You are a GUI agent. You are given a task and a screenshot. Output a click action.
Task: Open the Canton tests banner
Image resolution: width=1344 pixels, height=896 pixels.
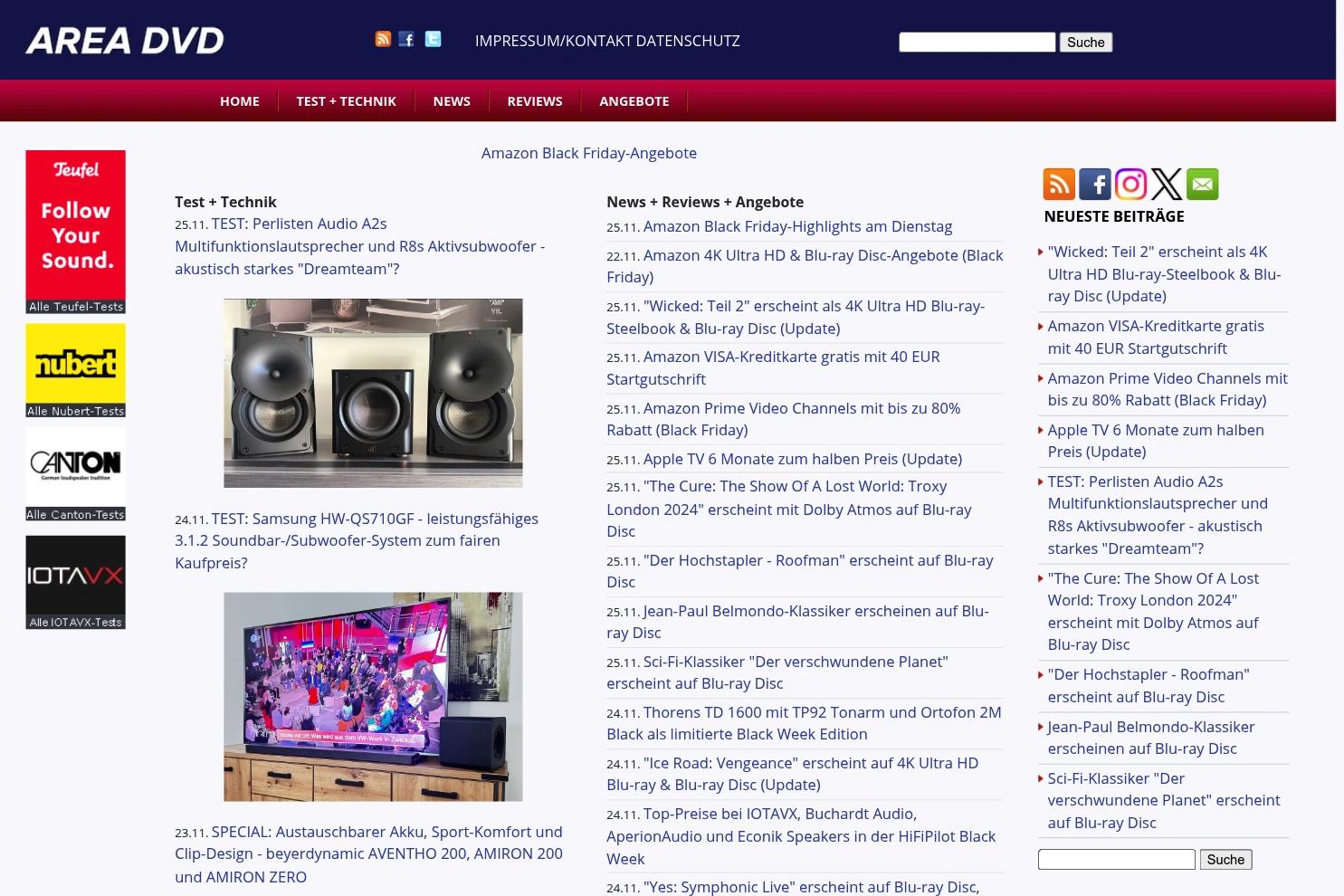click(75, 474)
